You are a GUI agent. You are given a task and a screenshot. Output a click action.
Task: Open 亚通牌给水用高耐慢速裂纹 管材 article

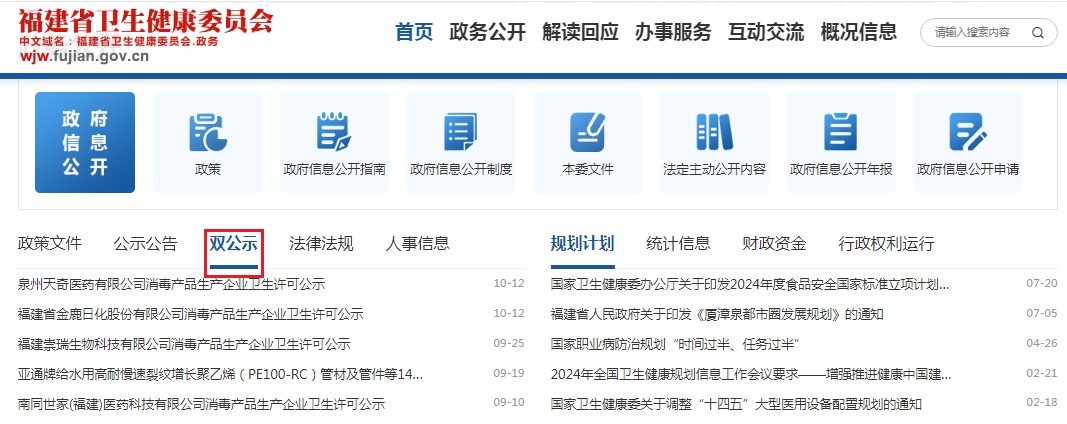click(x=220, y=374)
